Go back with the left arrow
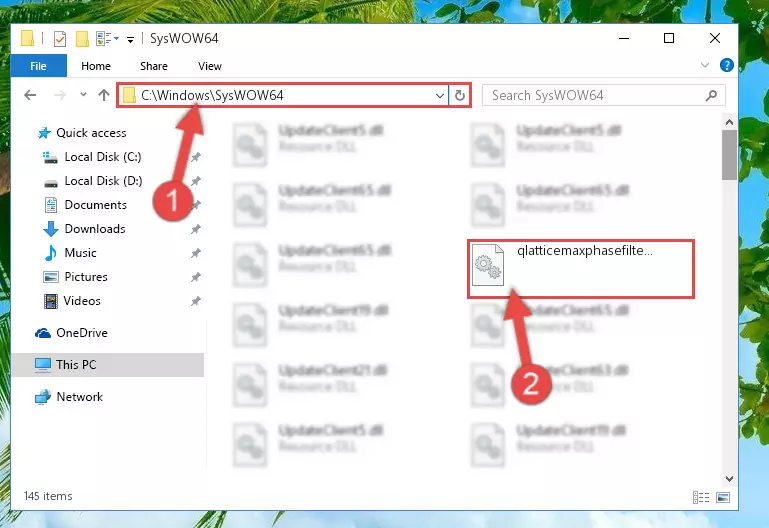The width and height of the screenshot is (769, 528). coord(30,95)
